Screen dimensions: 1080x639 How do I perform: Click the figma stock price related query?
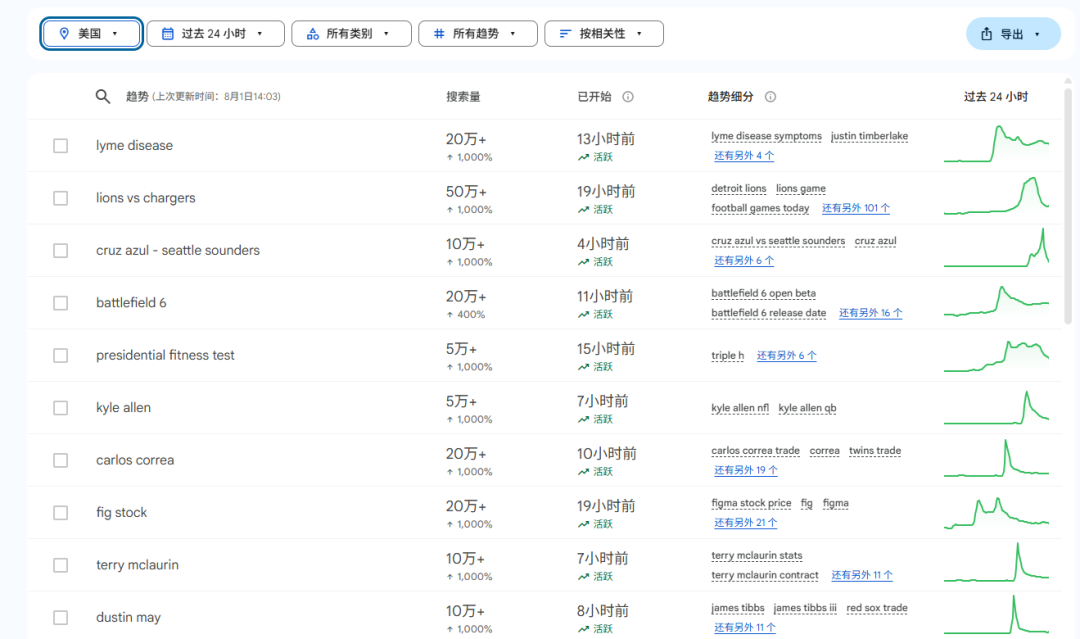751,503
